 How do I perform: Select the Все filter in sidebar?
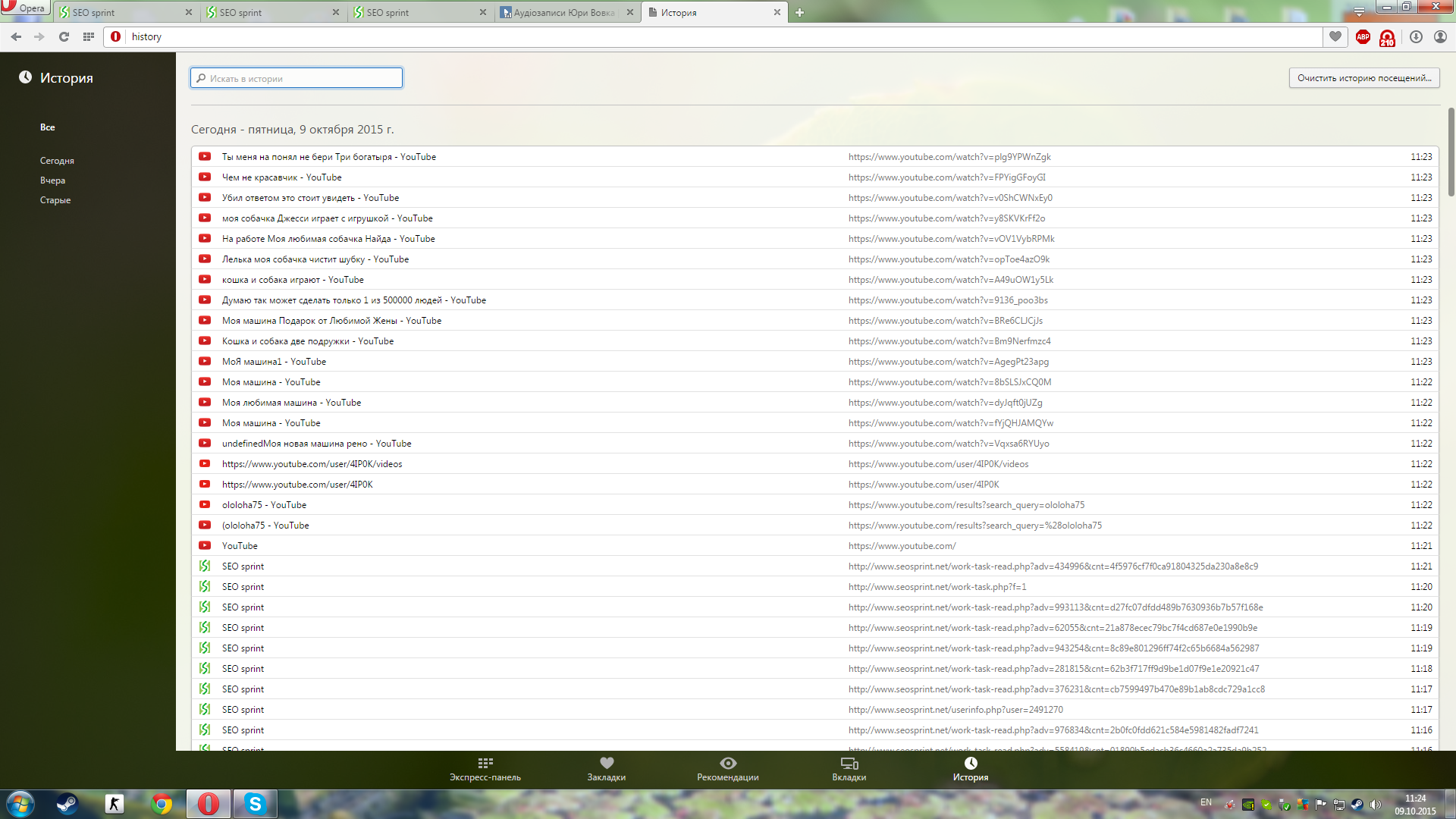(x=48, y=127)
